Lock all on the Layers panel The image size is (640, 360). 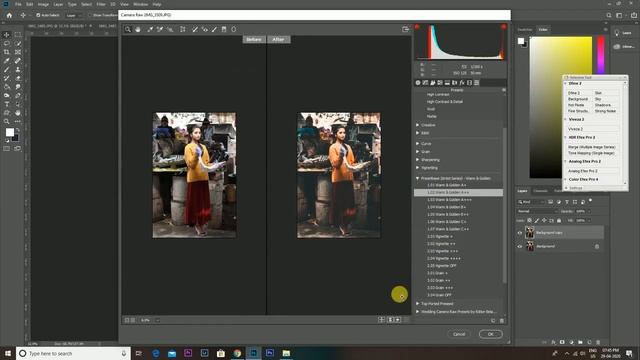click(x=559, y=220)
